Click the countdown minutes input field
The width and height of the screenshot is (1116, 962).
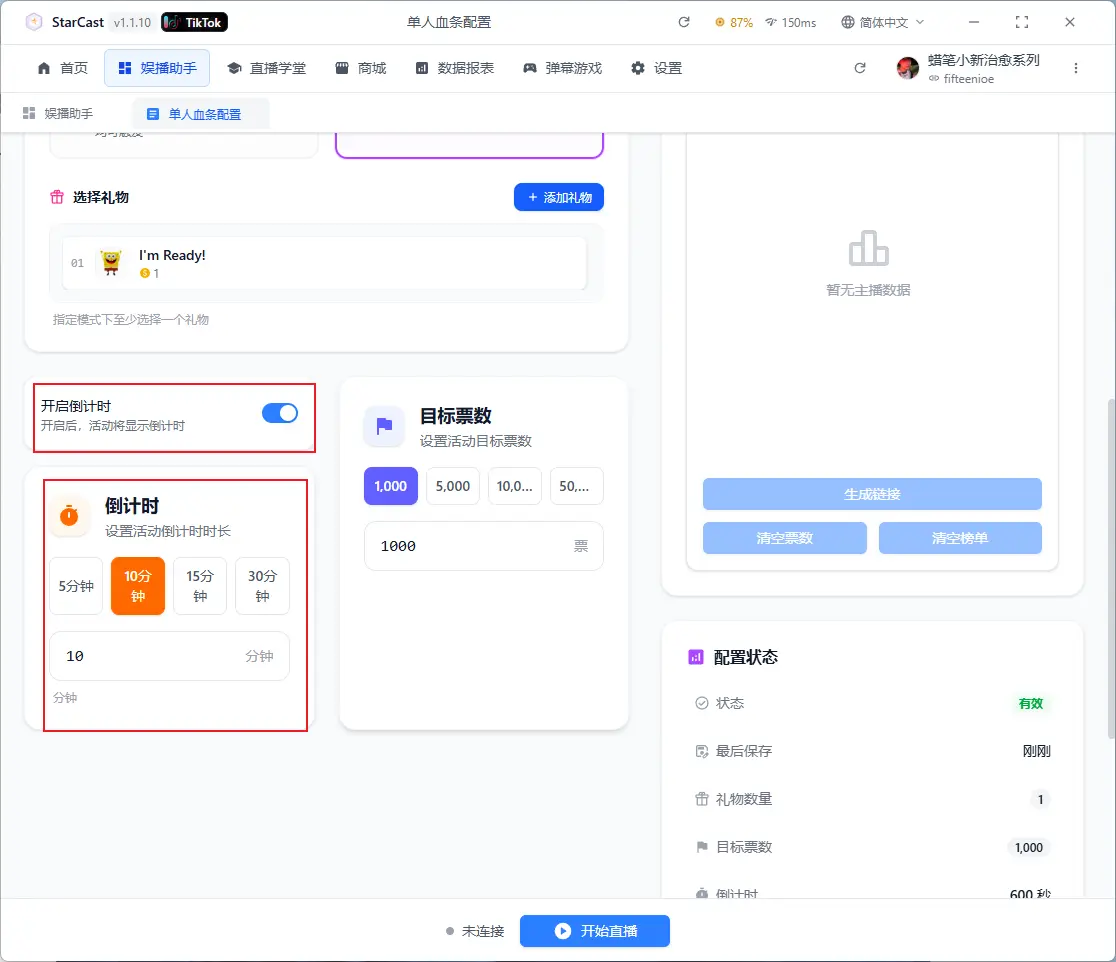tap(150, 656)
